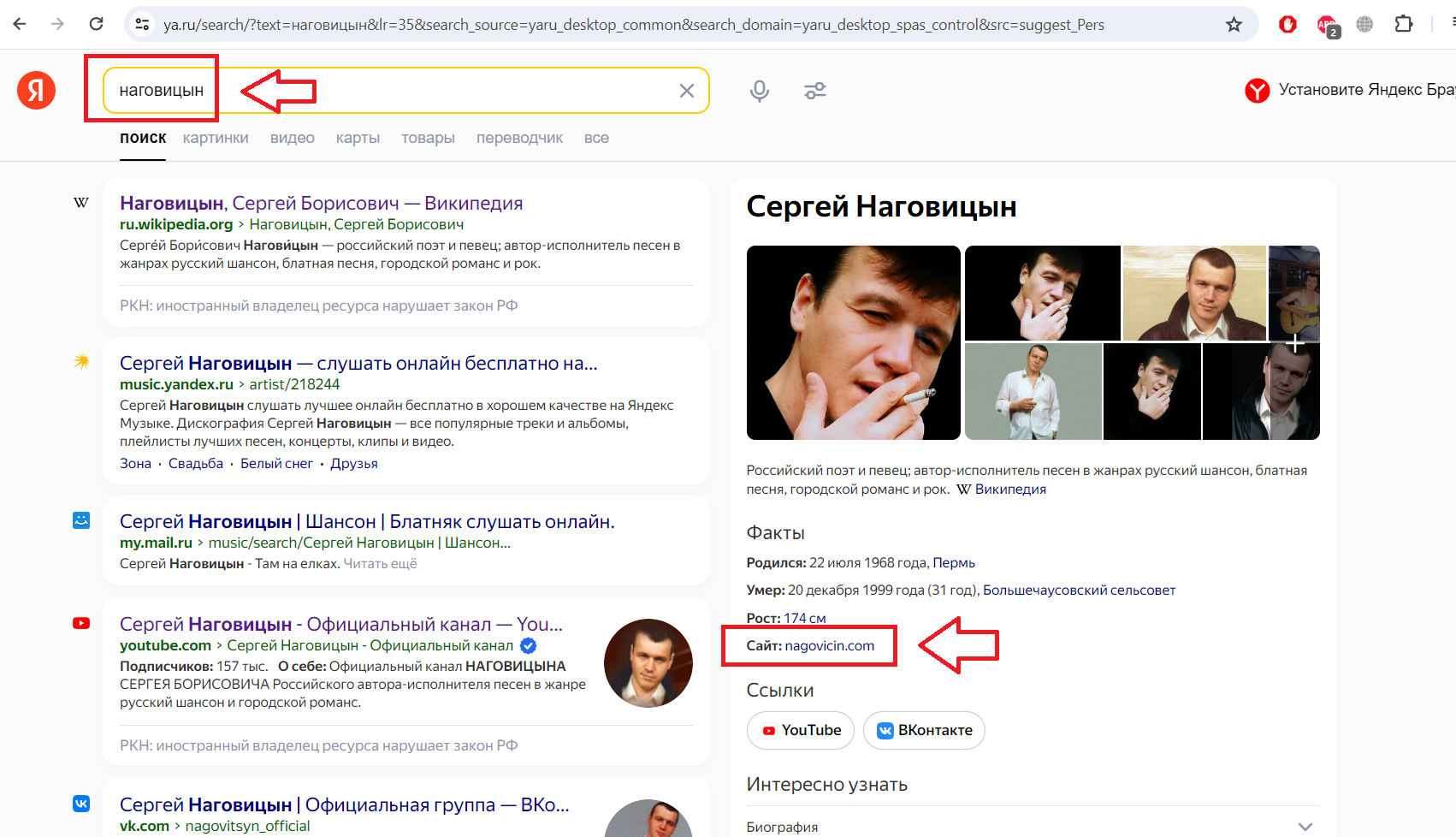Open the round YouTube channel avatar thumbnail
Viewport: 1456px width, 837px height.
[x=648, y=663]
